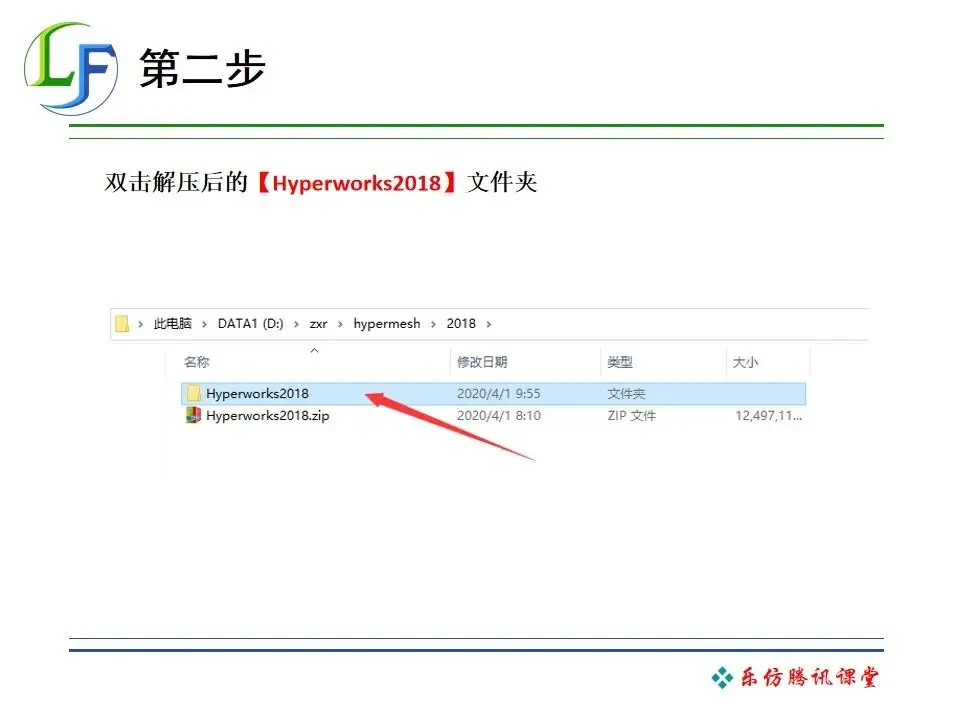Open hypermesh in the breadcrumb path

387,323
